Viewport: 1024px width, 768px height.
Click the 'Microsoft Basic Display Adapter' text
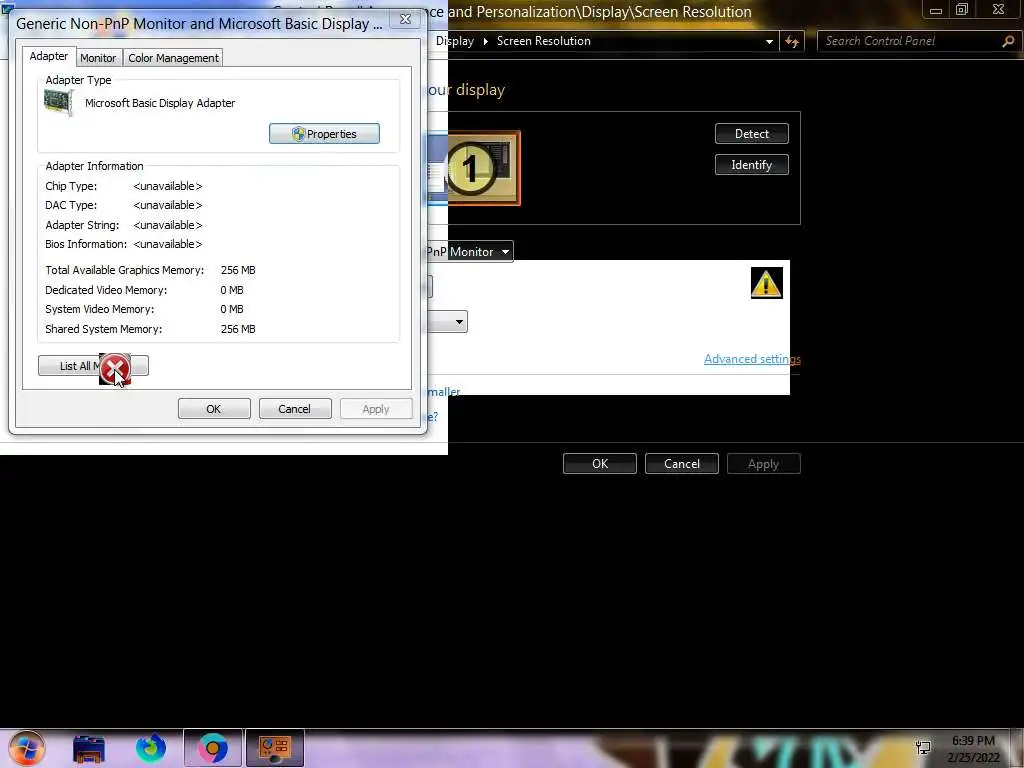pos(160,103)
